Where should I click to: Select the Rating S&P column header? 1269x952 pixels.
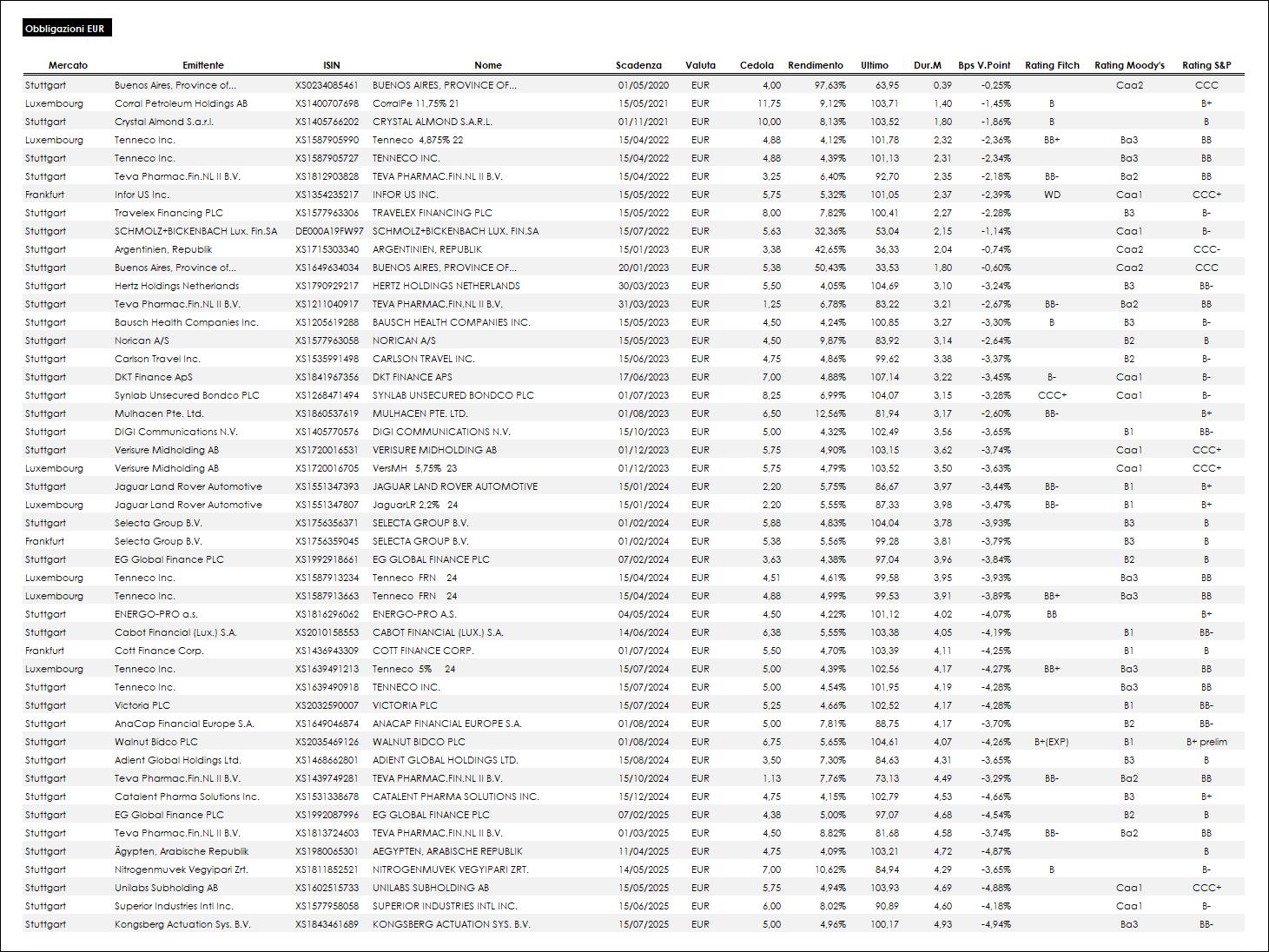point(1206,65)
